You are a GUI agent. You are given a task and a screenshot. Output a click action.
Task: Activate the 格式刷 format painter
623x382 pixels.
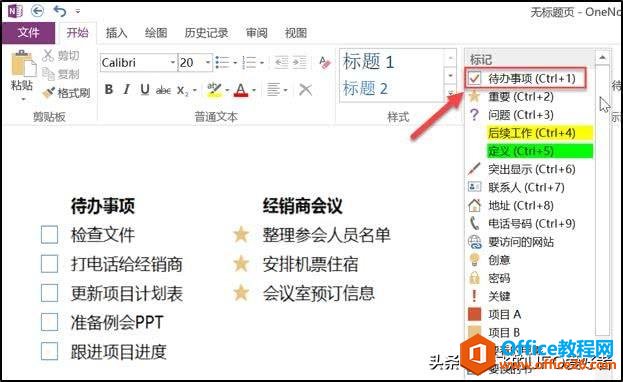click(x=66, y=93)
